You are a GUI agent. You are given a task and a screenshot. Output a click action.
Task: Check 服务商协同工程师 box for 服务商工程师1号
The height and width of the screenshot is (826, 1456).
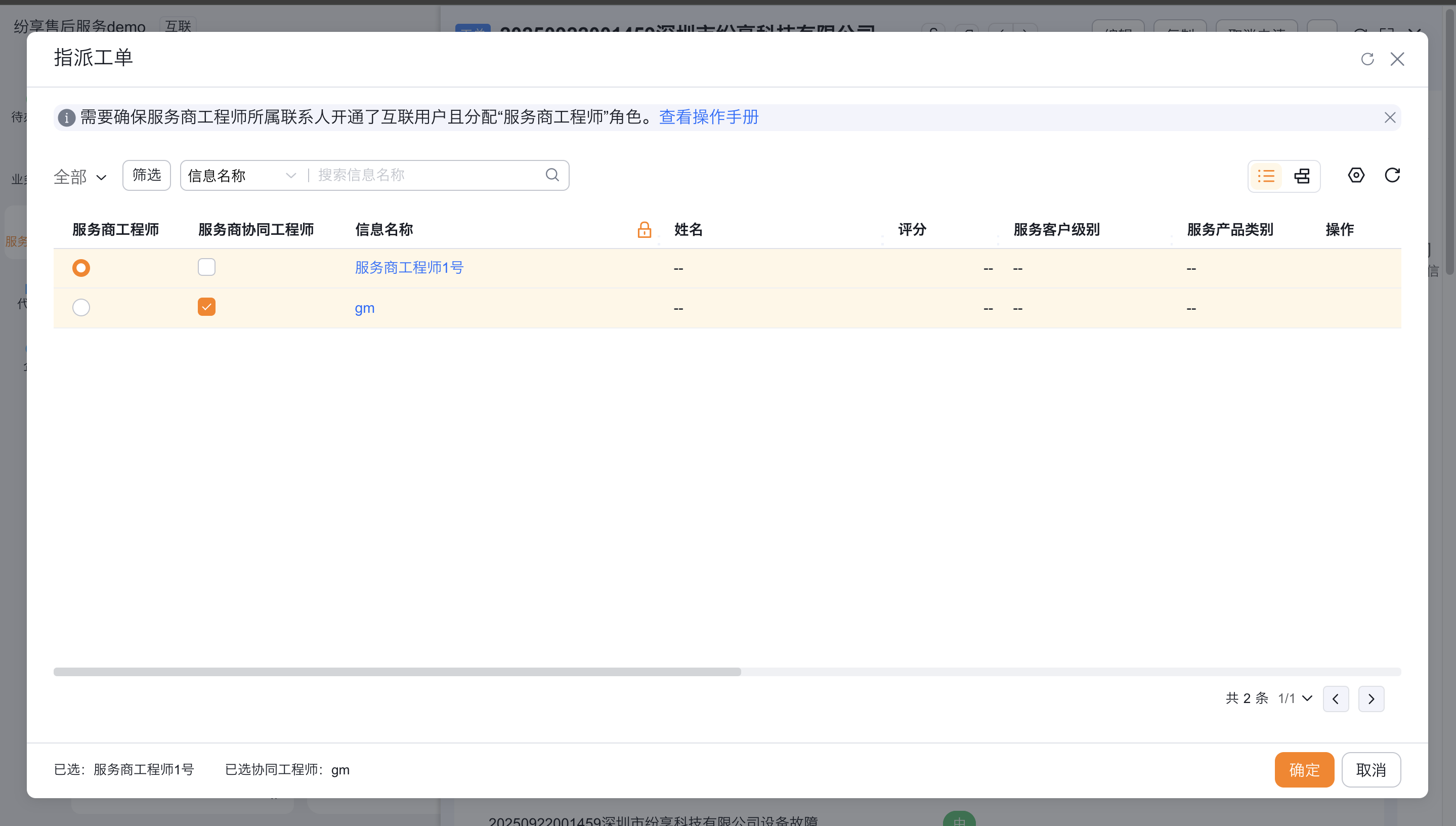[206, 267]
